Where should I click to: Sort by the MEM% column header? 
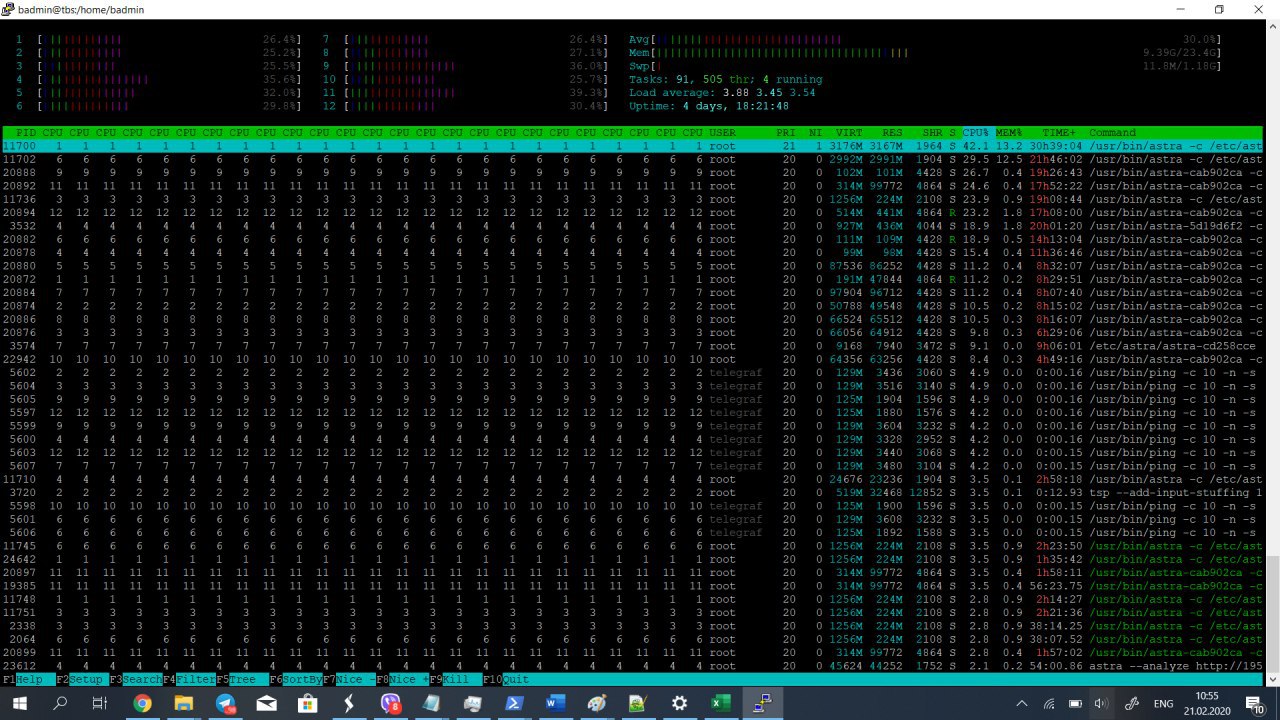coord(1009,132)
